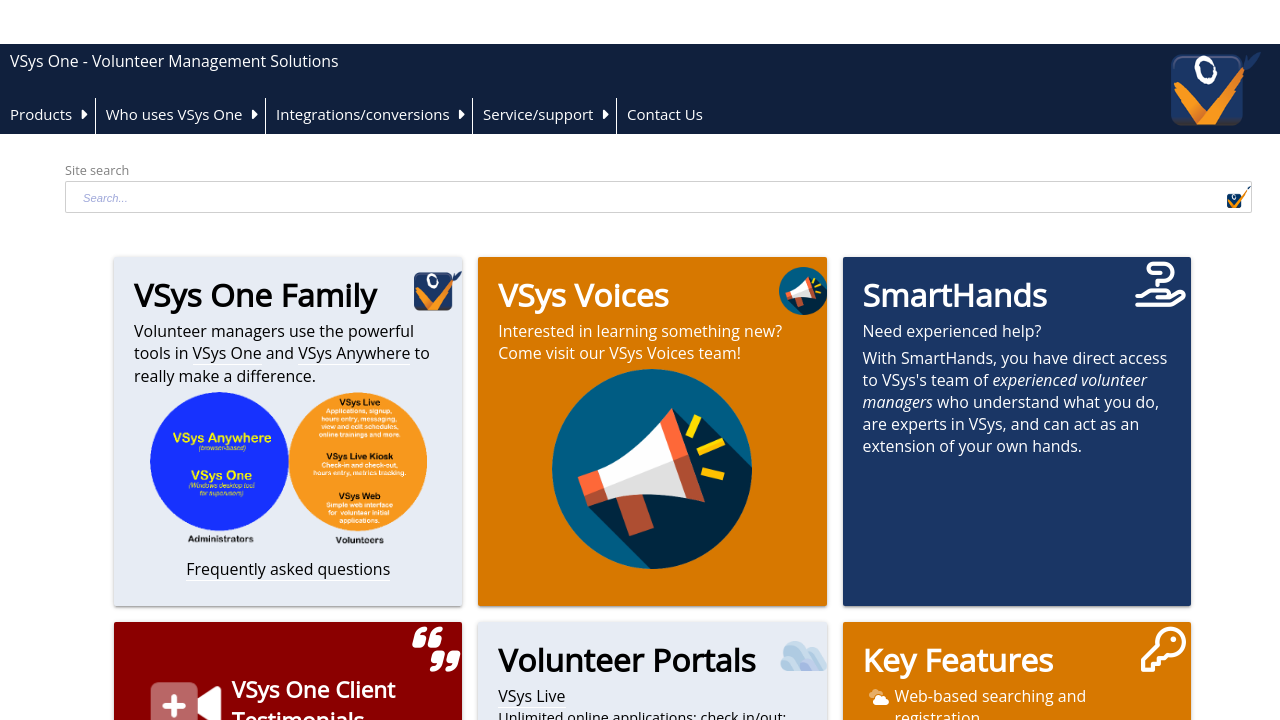Click the small megaphone icon on VSys Voices
The width and height of the screenshot is (1280, 720).
point(803,291)
